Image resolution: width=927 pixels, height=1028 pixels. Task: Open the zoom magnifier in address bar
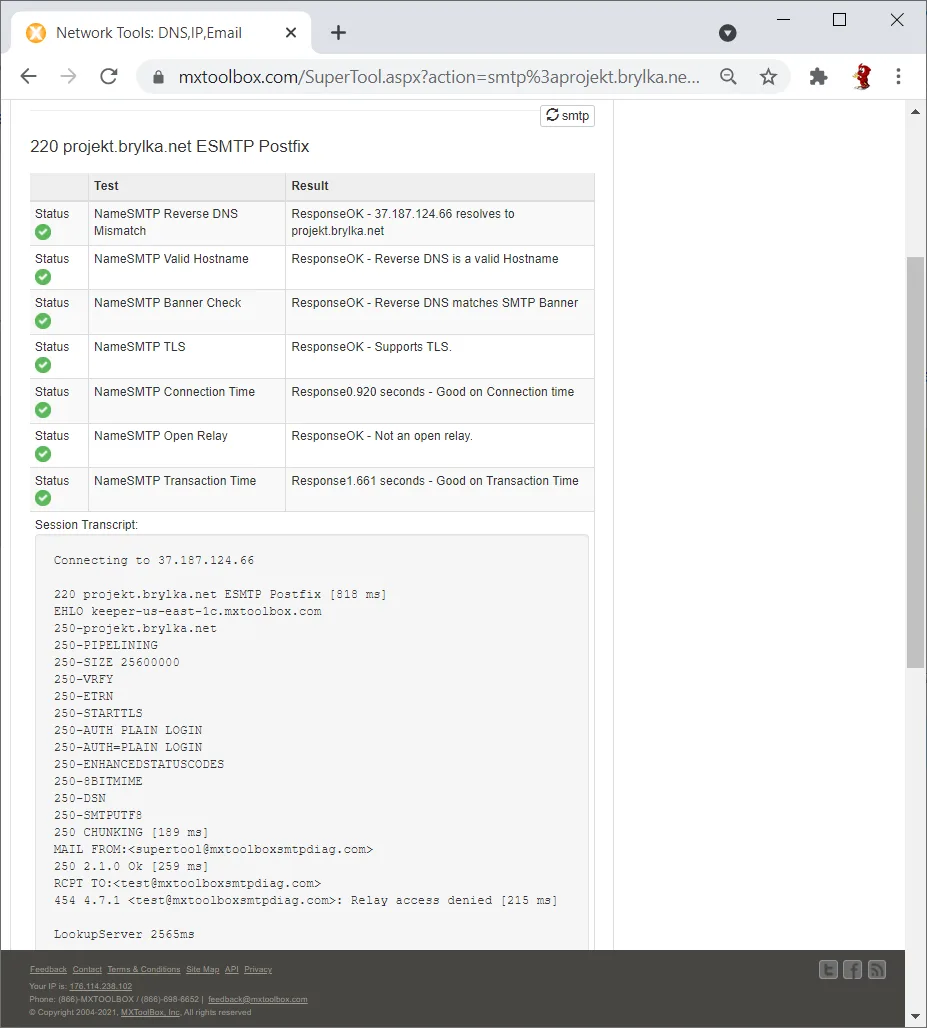(728, 77)
